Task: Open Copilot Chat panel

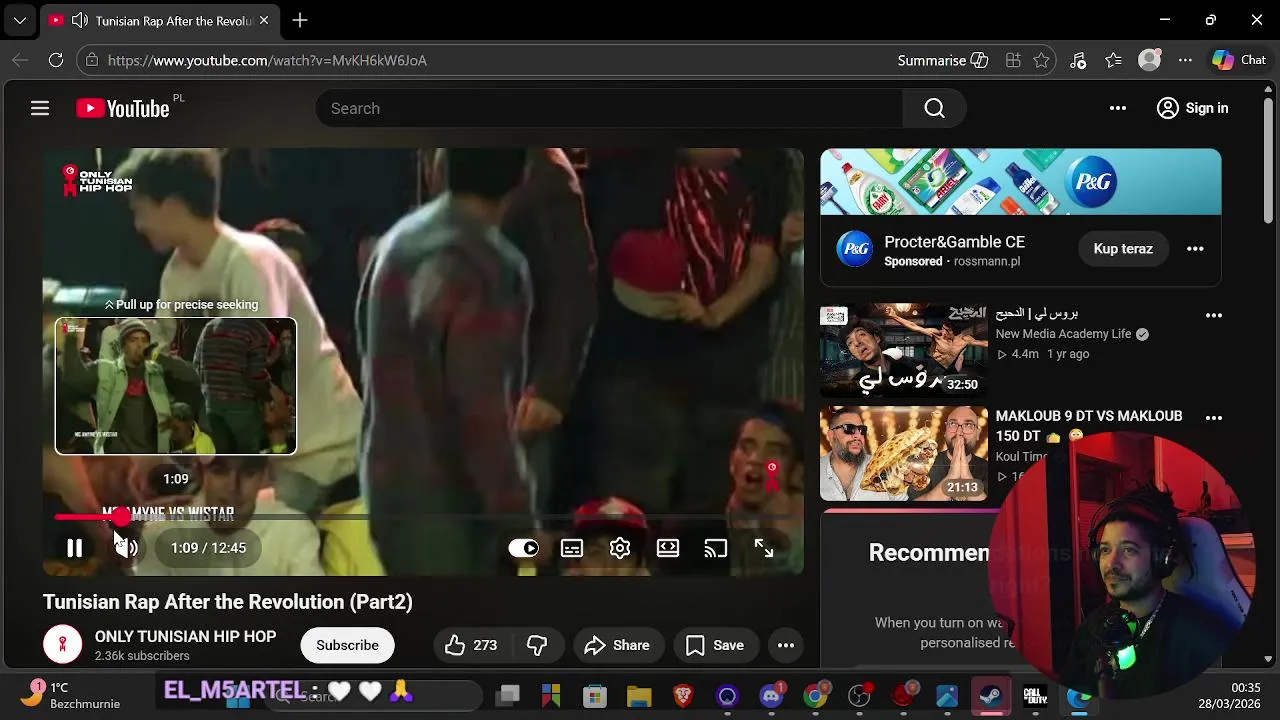Action: (1239, 60)
